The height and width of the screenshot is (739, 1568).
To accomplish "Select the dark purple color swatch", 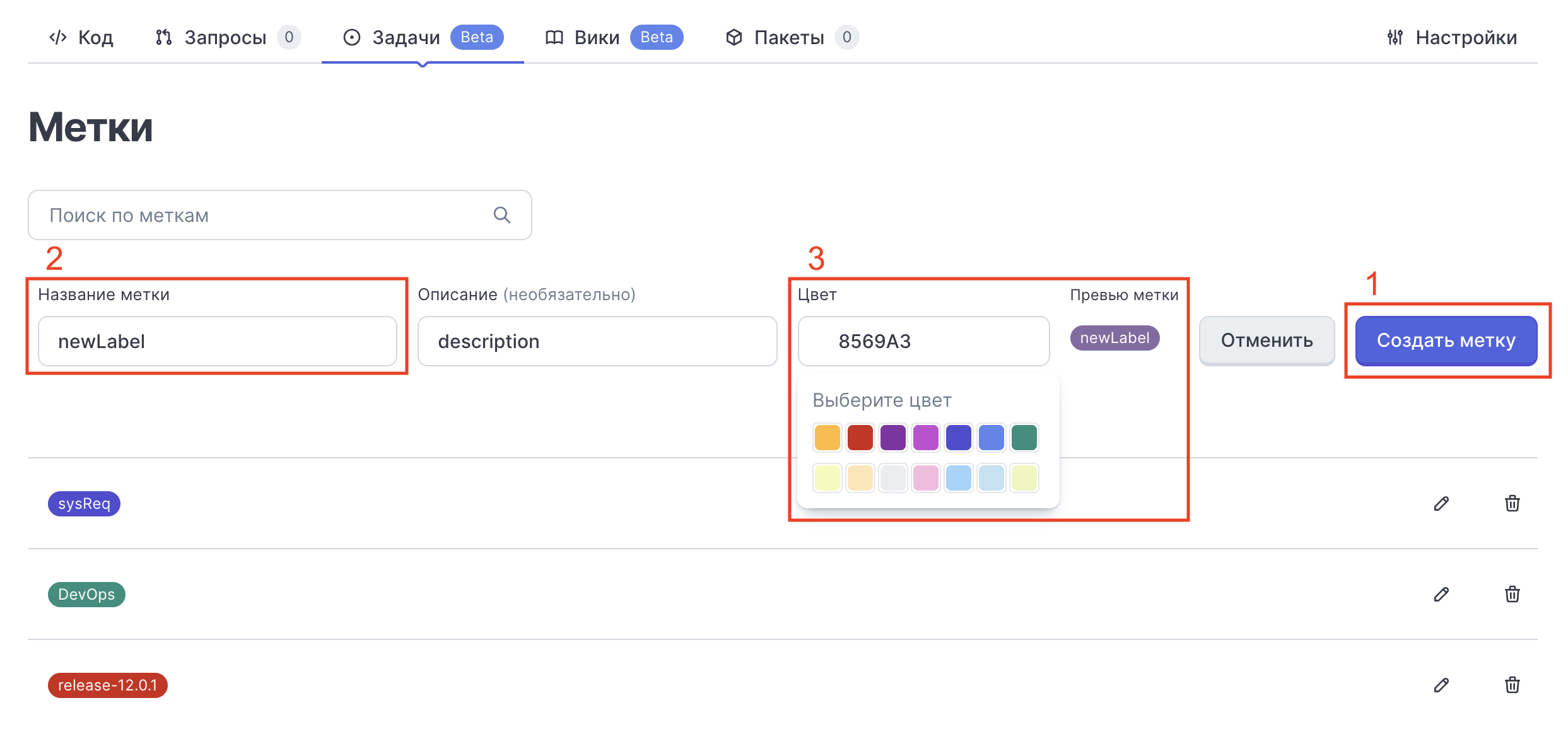I will click(x=893, y=438).
